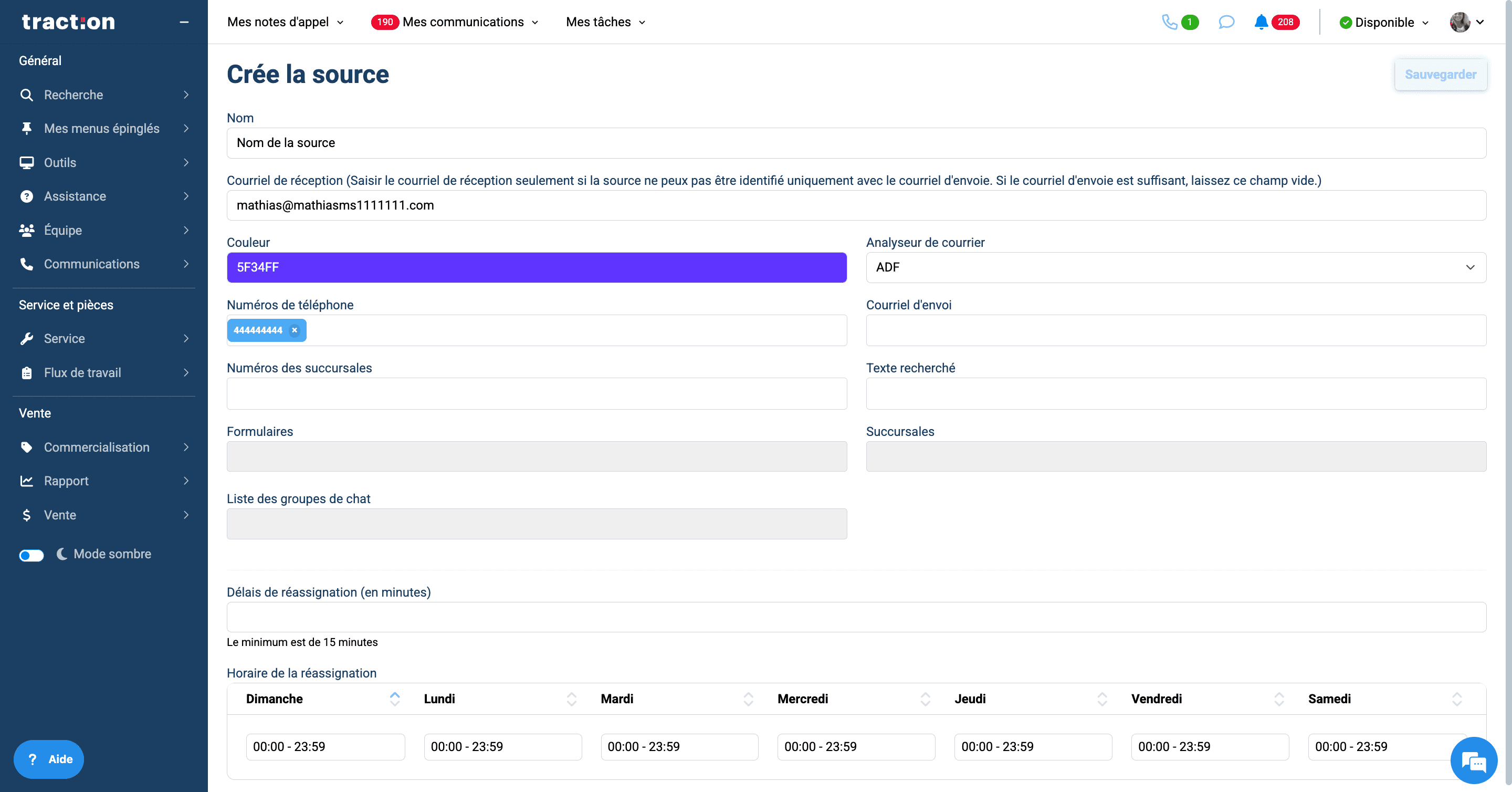This screenshot has height=792, width=1512.
Task: Click the question icon beside Assistance
Action: [x=26, y=196]
